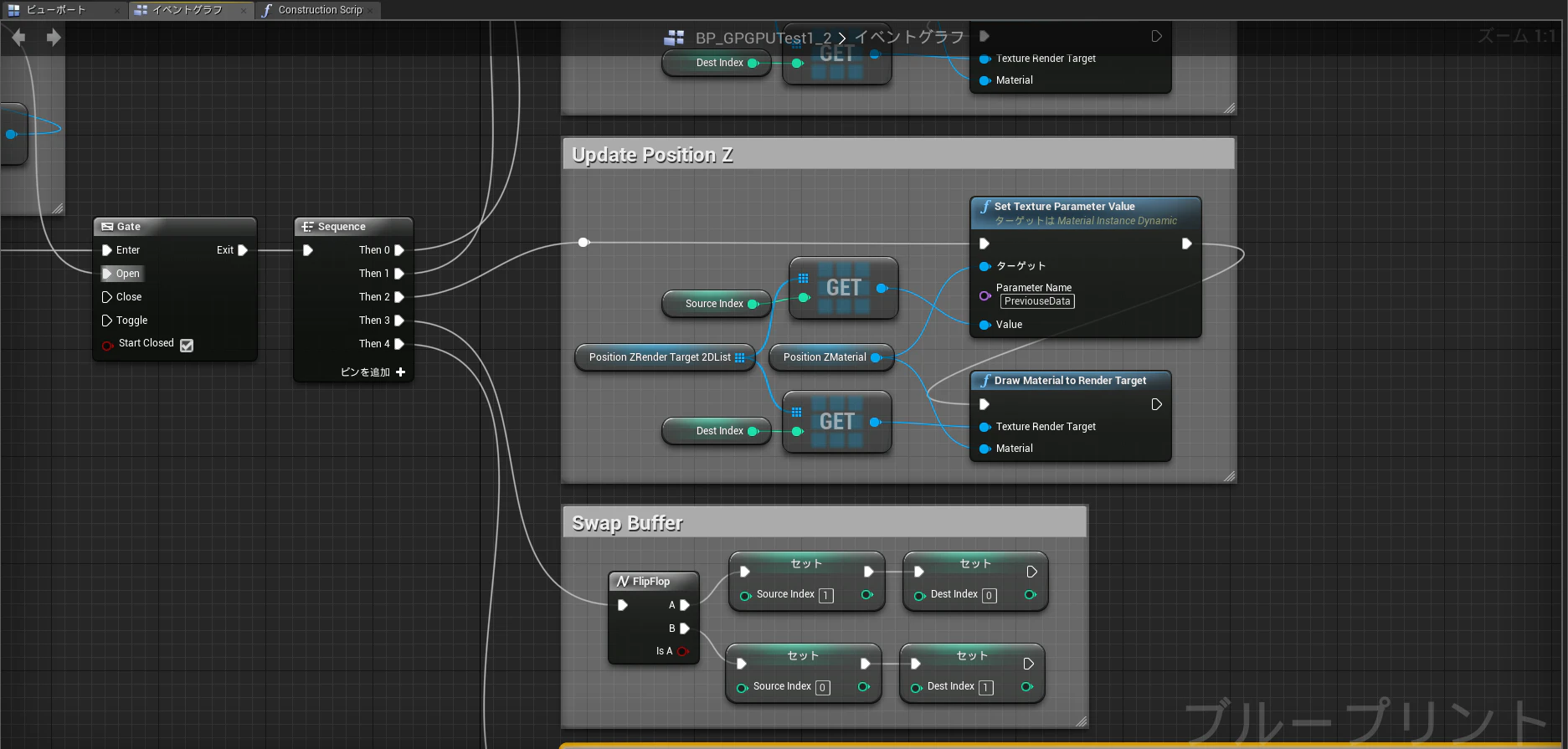Click the FlipFlop node header icon
This screenshot has height=749, width=1568.
(623, 582)
